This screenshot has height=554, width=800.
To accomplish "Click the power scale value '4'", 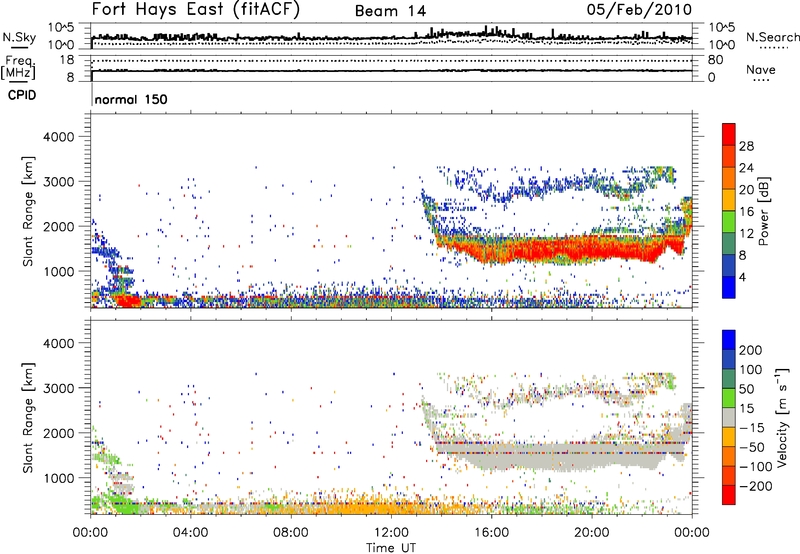I will (742, 277).
